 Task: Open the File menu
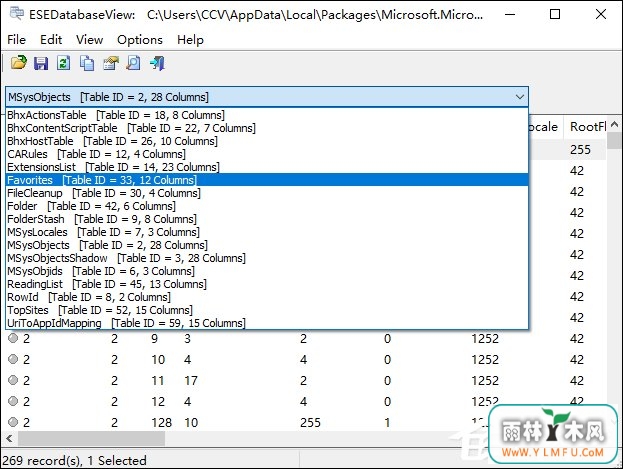click(x=17, y=40)
